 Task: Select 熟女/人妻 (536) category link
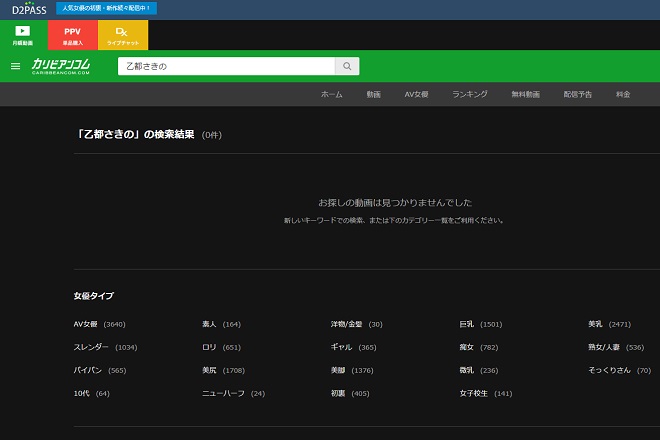point(616,347)
